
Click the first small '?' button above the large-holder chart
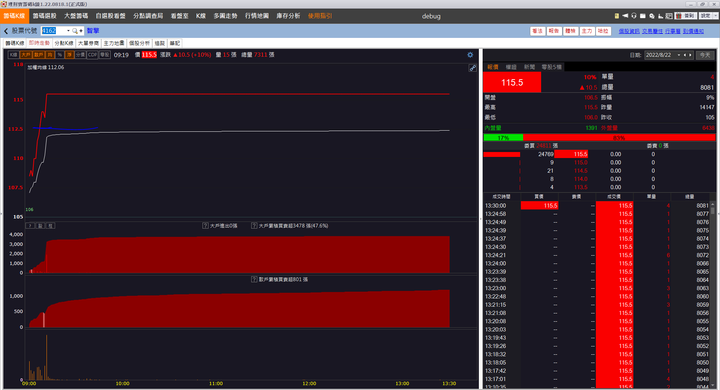30,226
